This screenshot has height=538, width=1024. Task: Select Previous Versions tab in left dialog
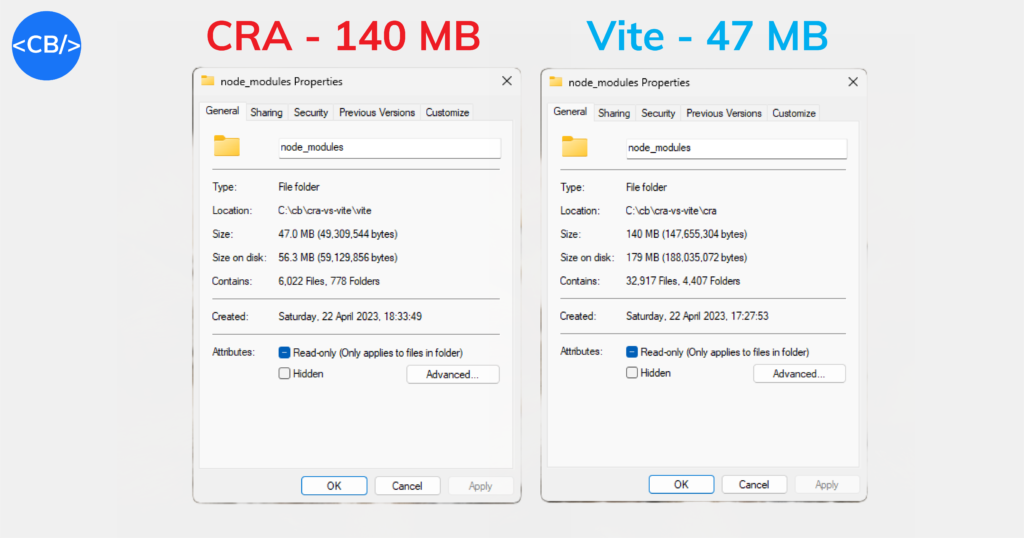point(377,112)
